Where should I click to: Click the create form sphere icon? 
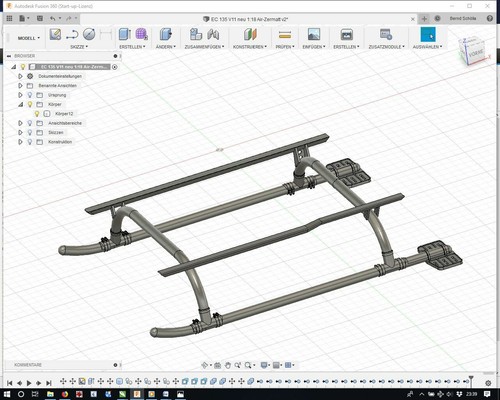(x=141, y=34)
